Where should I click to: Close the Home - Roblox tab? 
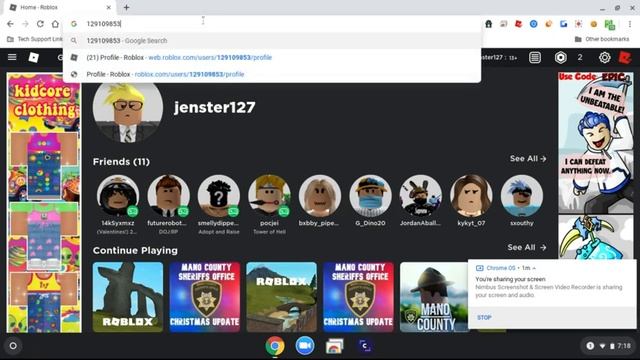click(109, 7)
